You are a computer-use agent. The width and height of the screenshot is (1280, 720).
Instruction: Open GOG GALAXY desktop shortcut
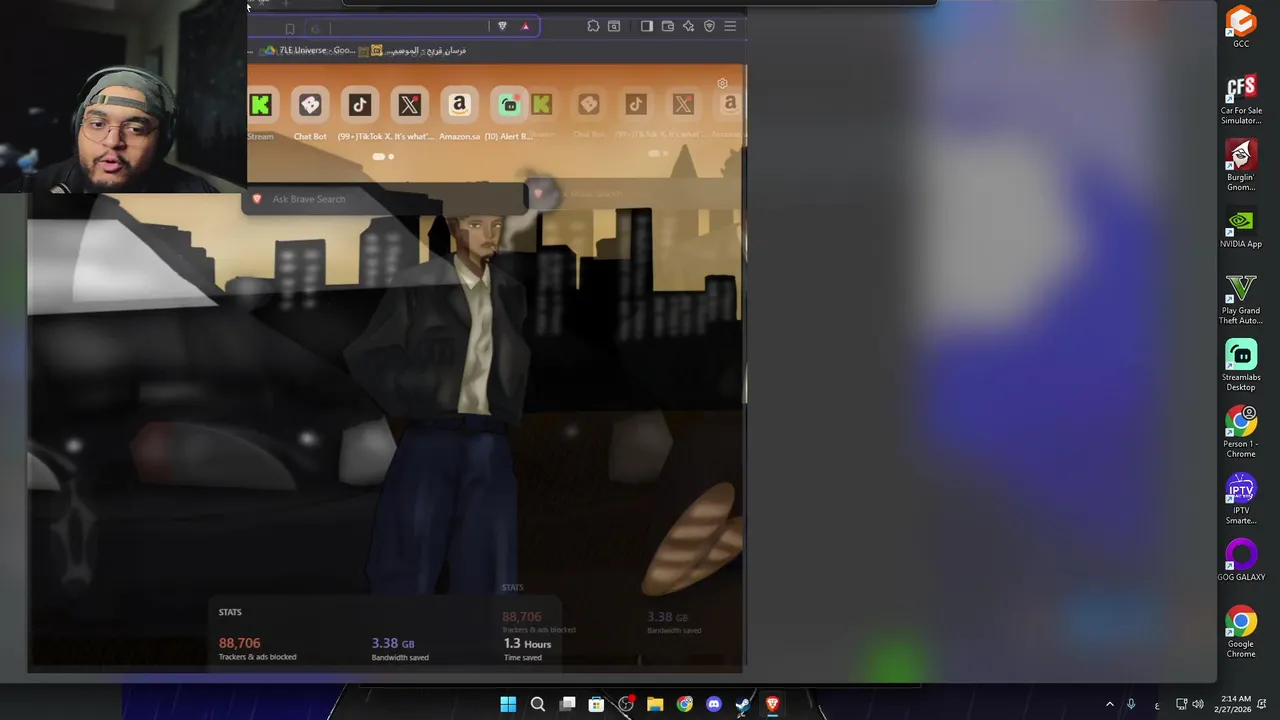[1241, 561]
